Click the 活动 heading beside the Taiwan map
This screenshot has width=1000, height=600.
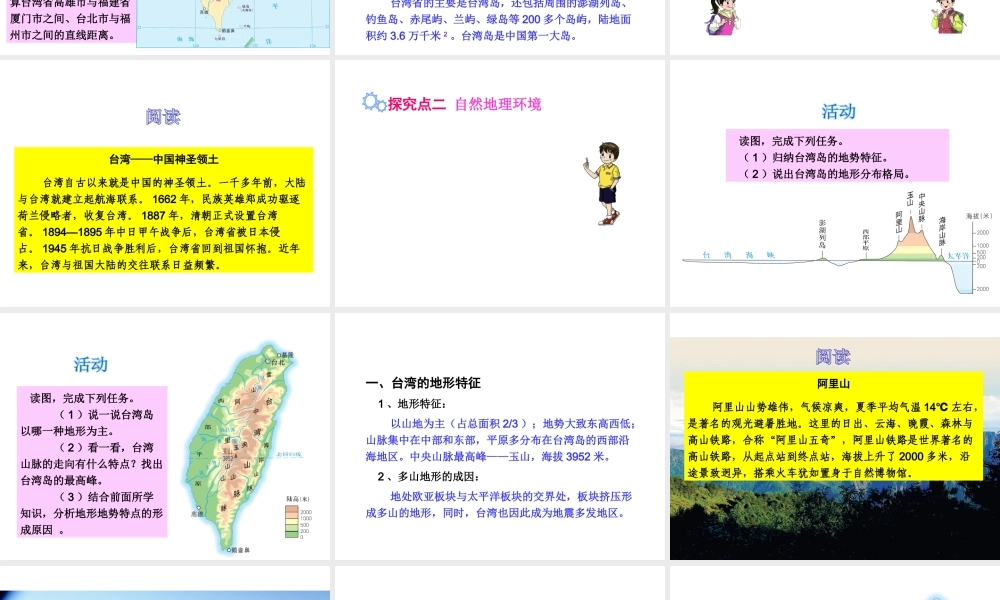pos(90,364)
